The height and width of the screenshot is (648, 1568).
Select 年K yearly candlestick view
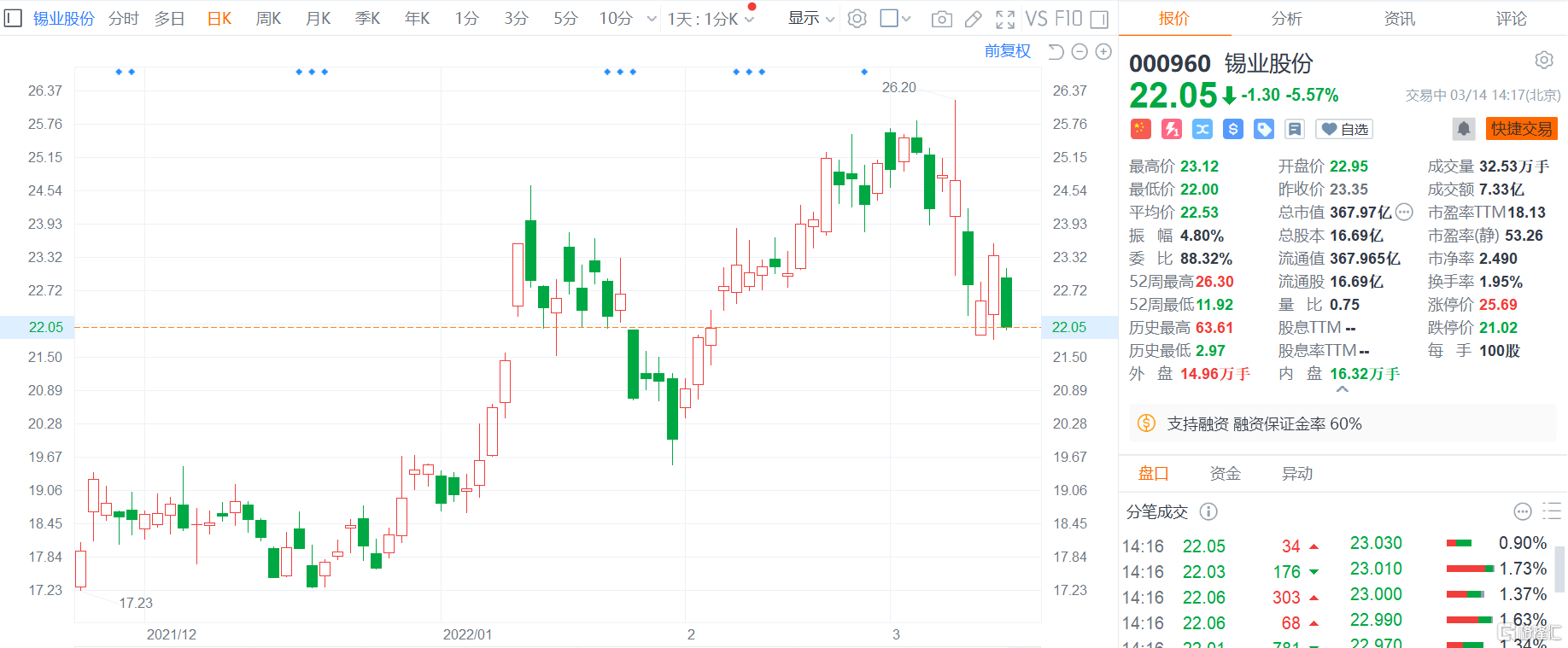pos(417,19)
